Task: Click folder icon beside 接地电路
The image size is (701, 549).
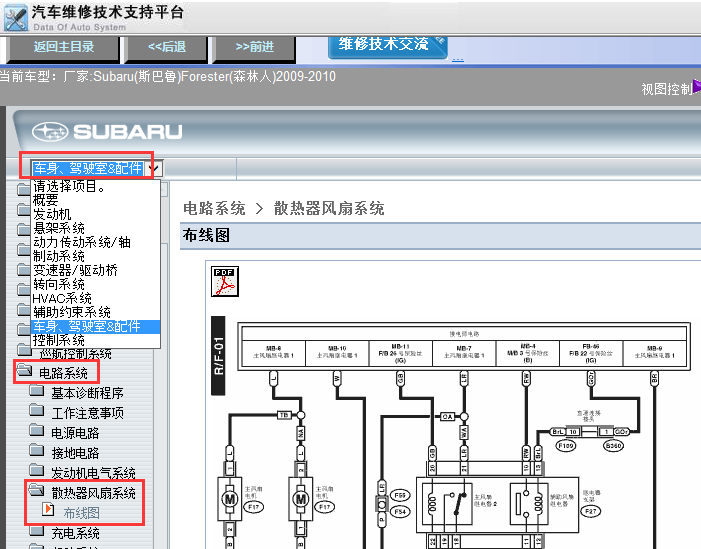Action: pyautogui.click(x=37, y=450)
